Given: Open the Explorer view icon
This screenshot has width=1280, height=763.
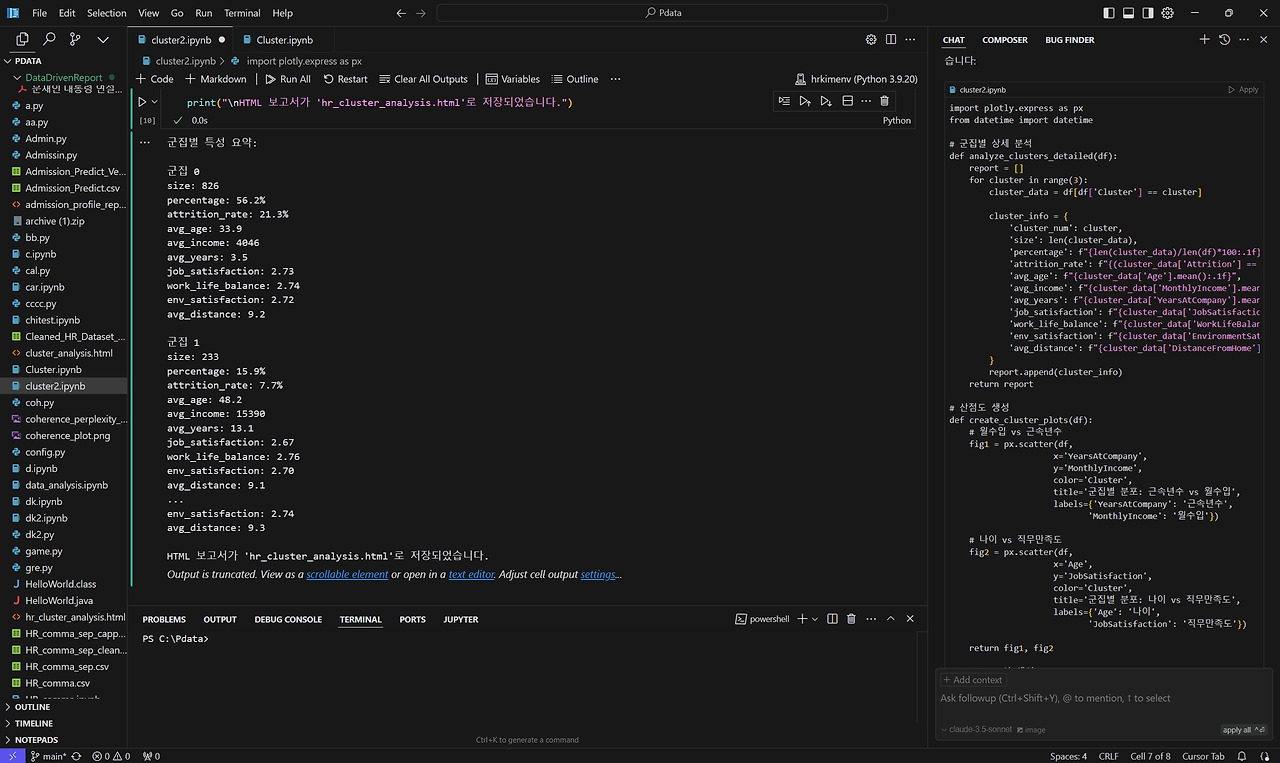Looking at the screenshot, I should point(22,39).
